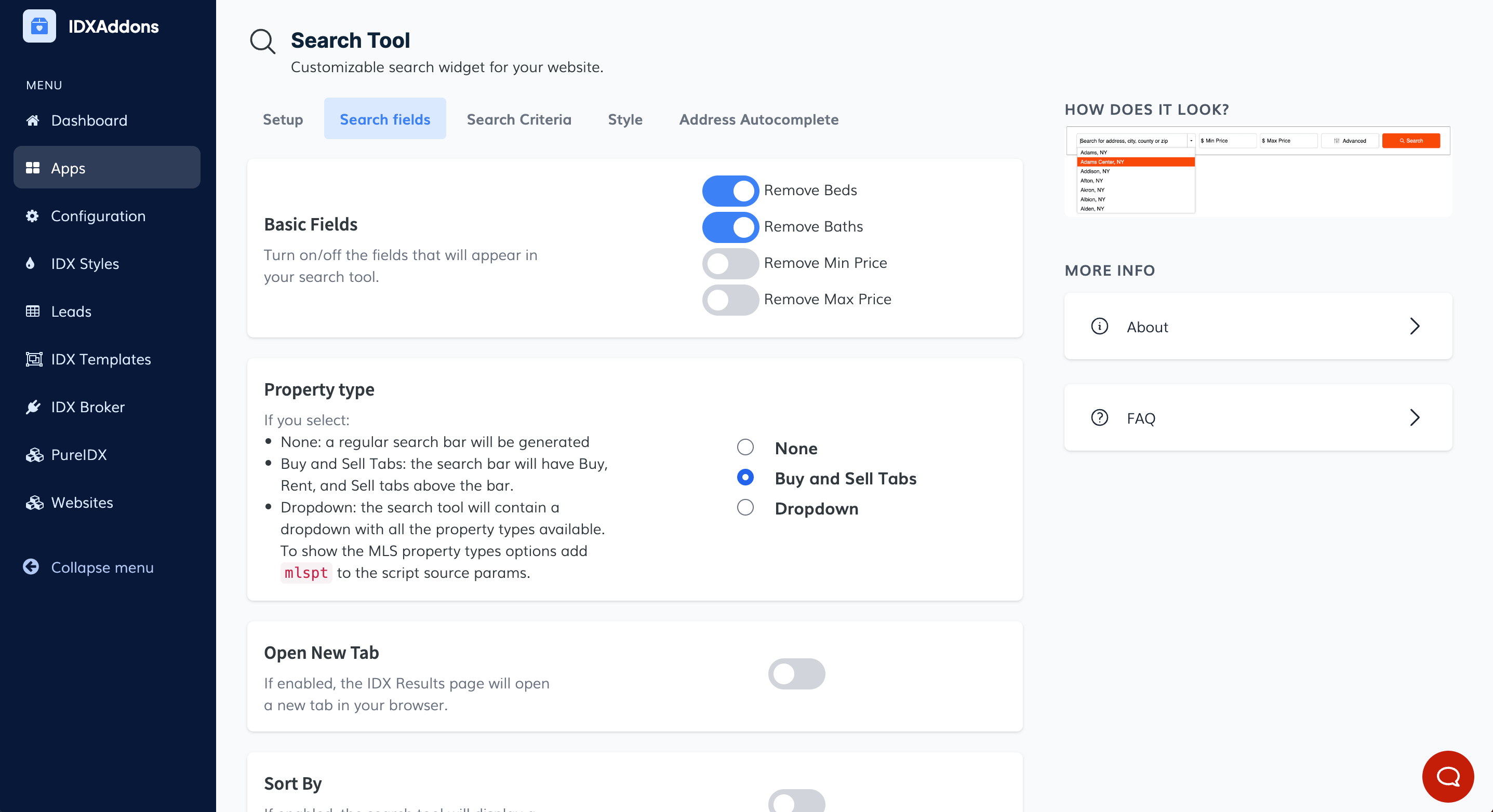1493x812 pixels.
Task: Enable the Remove Min Price toggle
Action: [x=730, y=264]
